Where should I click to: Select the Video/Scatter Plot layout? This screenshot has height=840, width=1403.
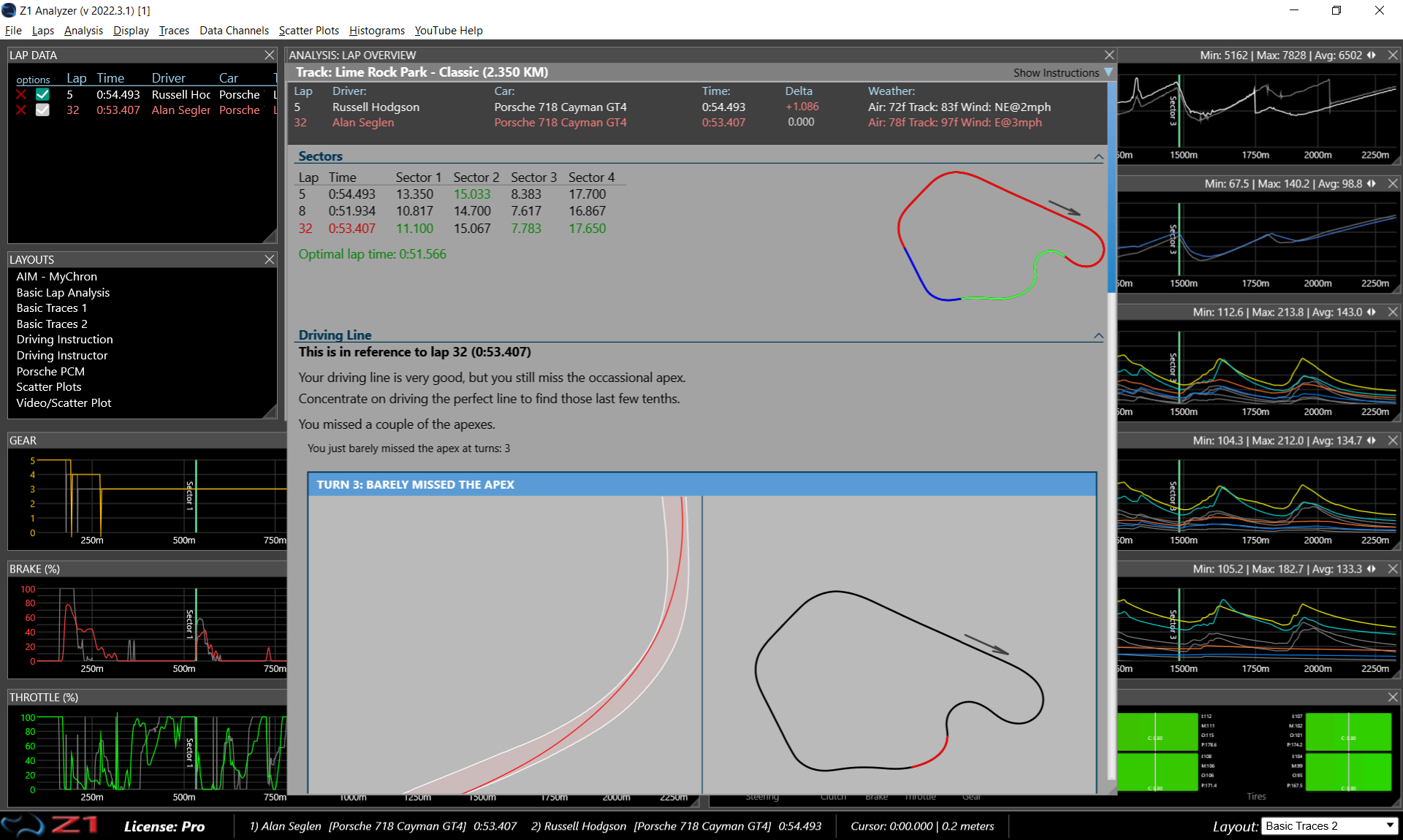(64, 403)
